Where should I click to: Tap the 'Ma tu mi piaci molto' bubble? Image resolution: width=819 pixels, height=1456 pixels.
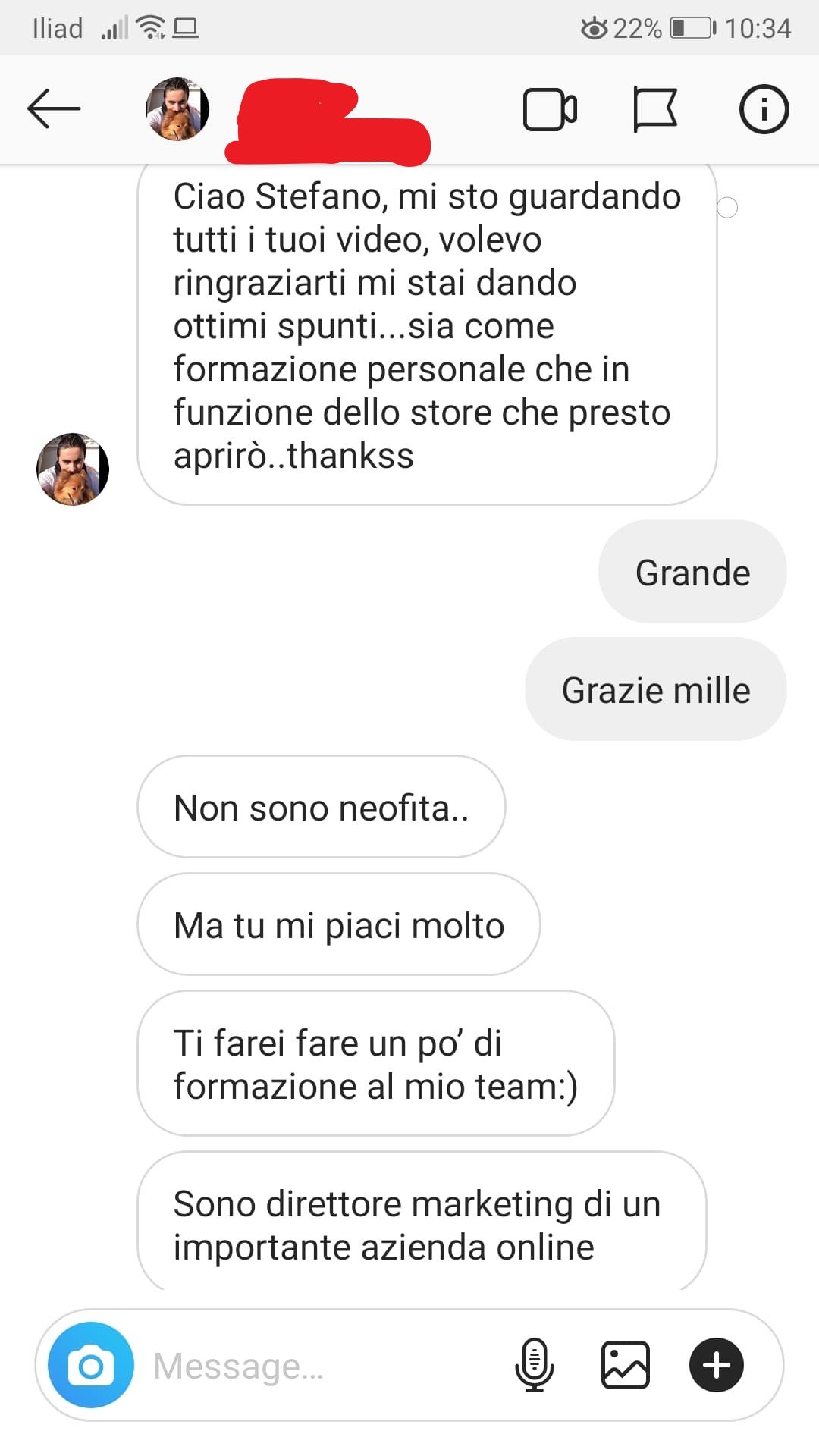339,924
